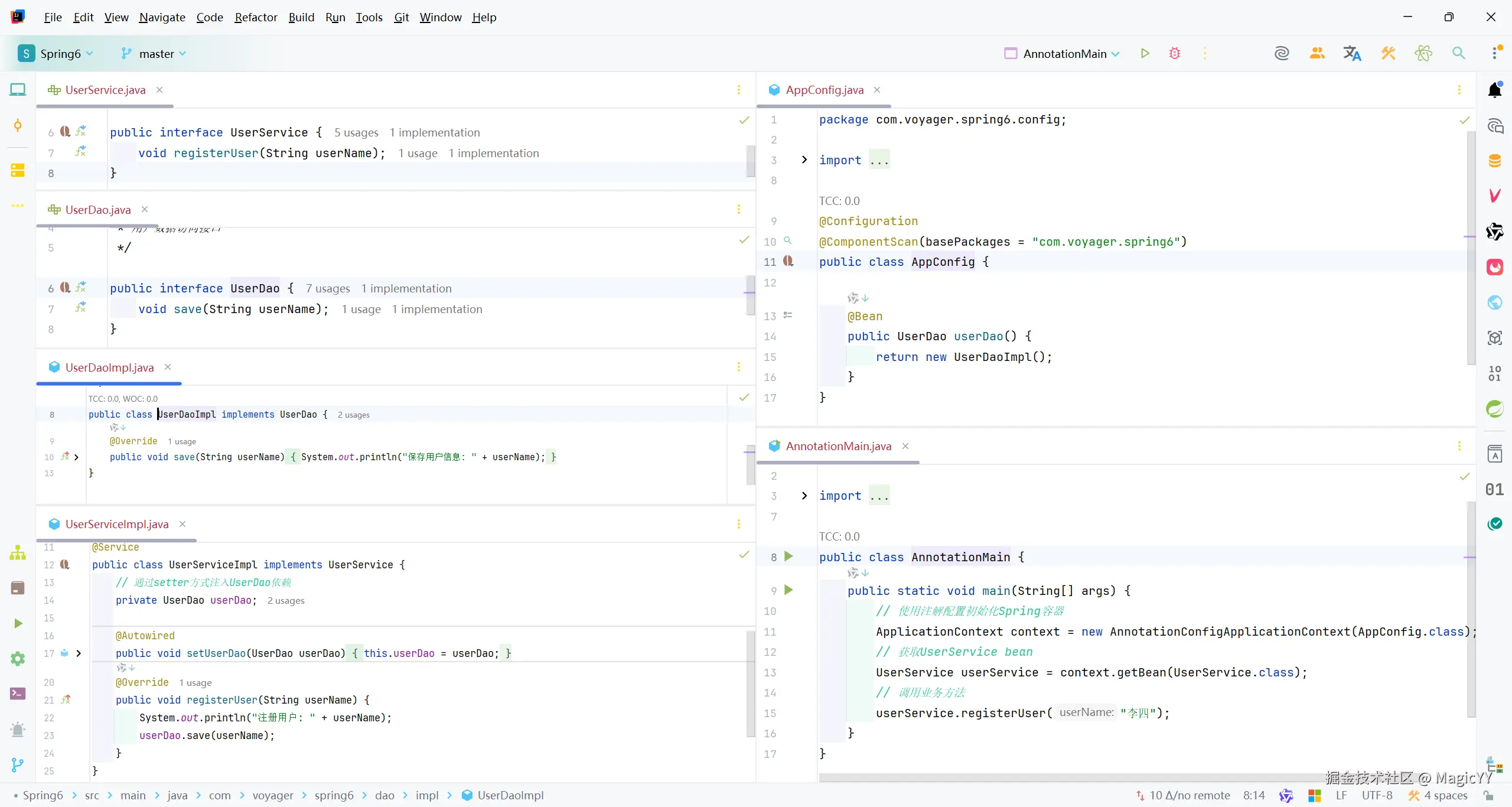Click the UTF-8 encoding in status bar
The height and width of the screenshot is (807, 1512).
(1377, 795)
